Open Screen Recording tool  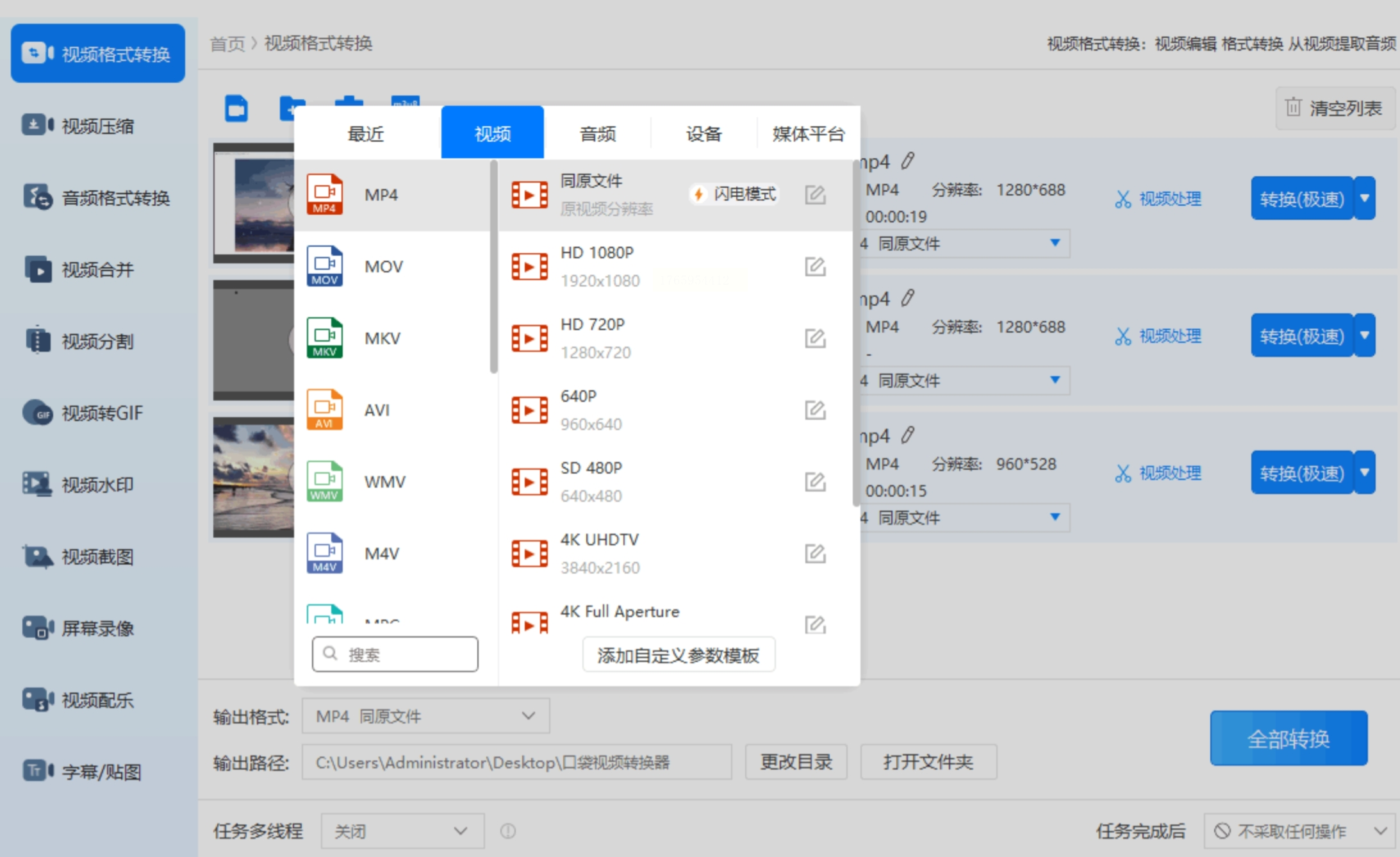click(97, 628)
